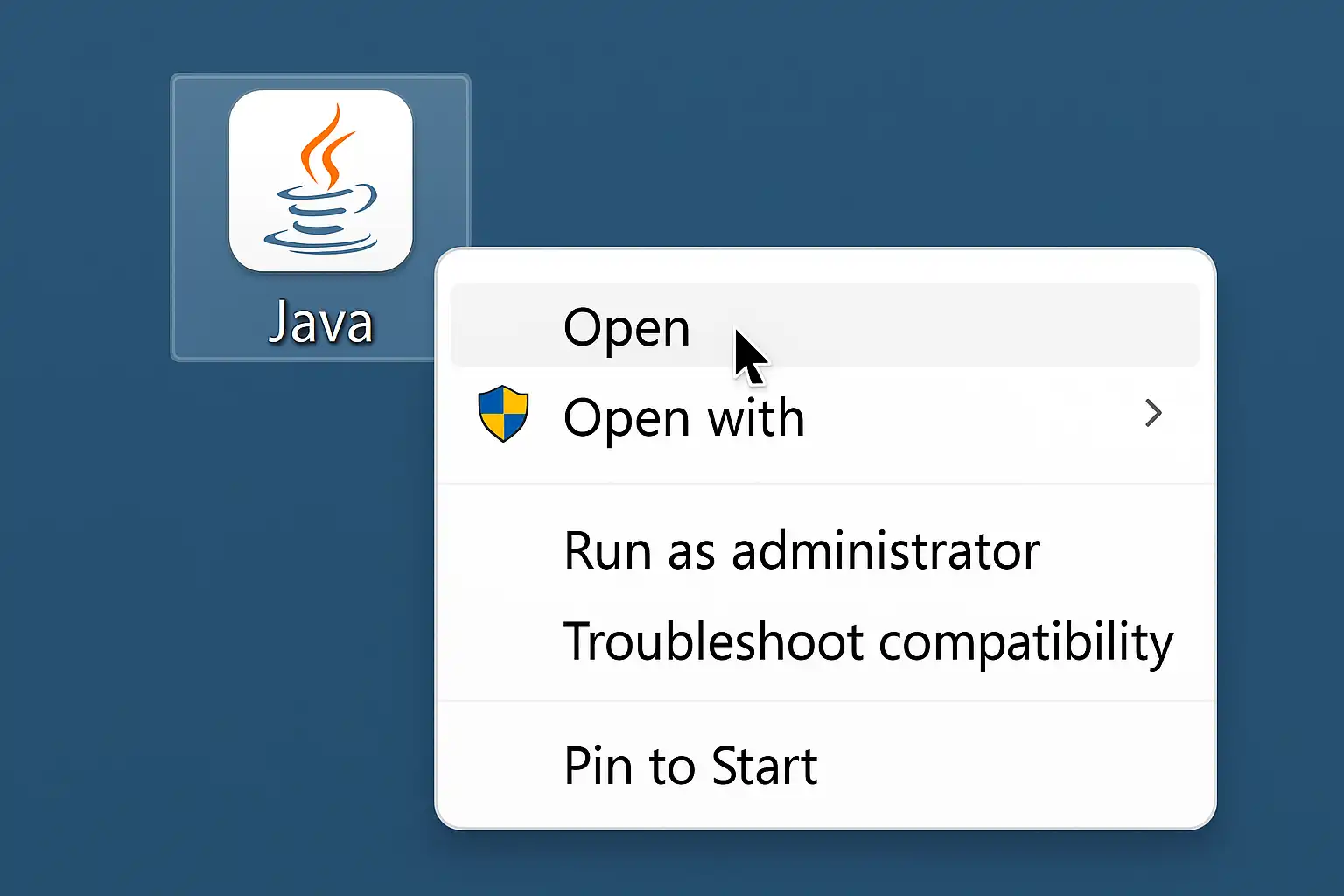Click the separator below Open with

click(x=824, y=484)
